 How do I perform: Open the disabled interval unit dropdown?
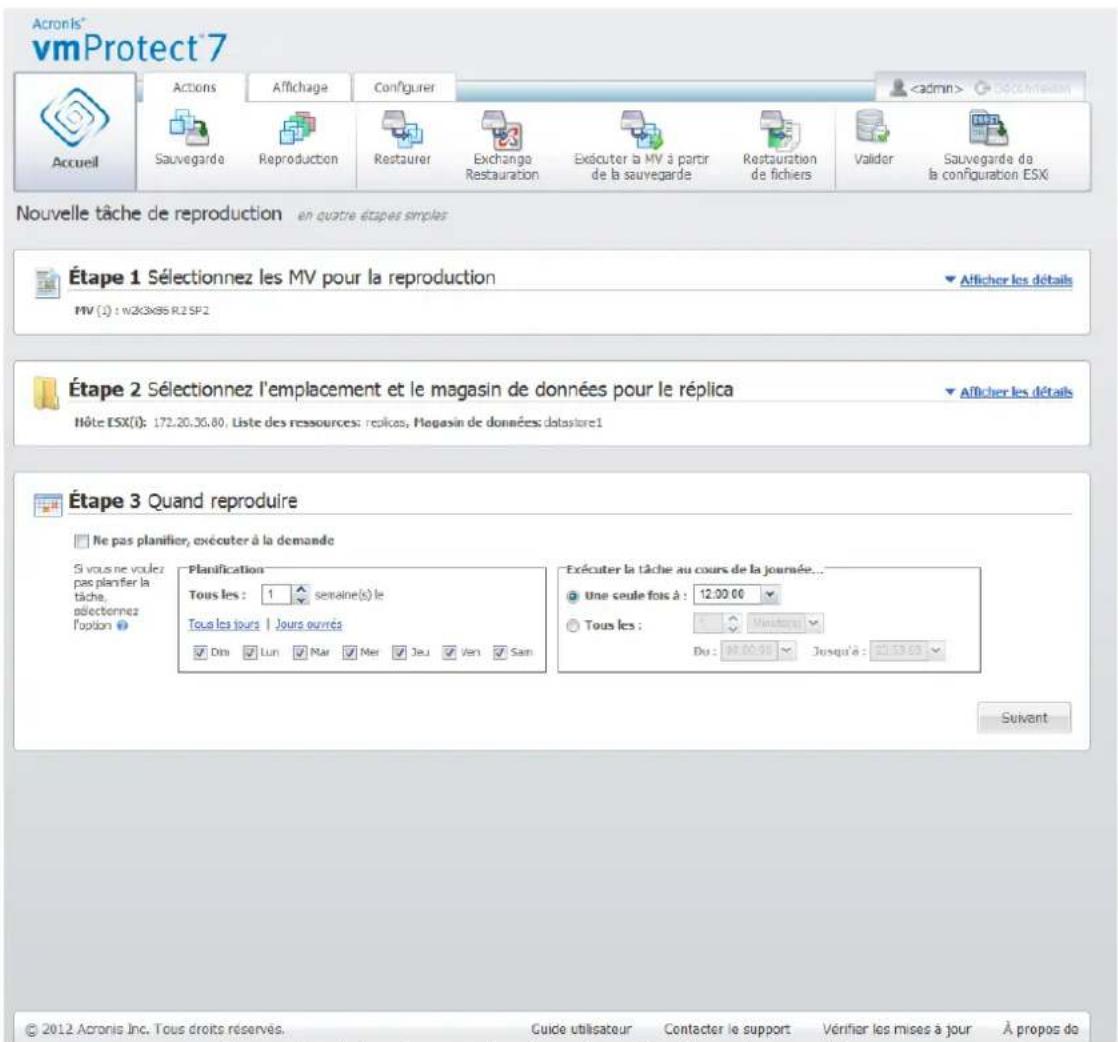coord(813,623)
